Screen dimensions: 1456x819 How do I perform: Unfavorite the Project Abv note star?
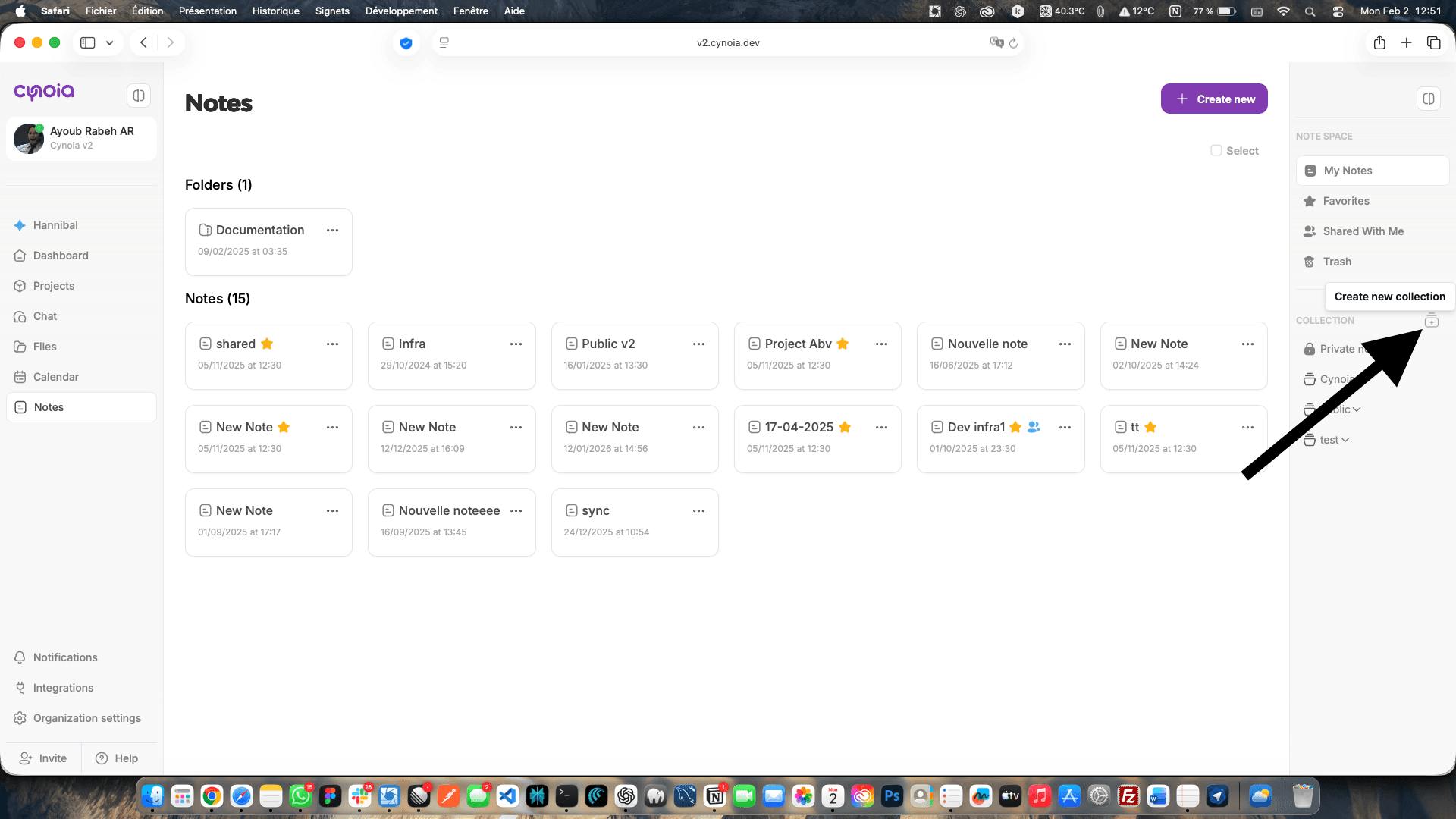pos(843,344)
